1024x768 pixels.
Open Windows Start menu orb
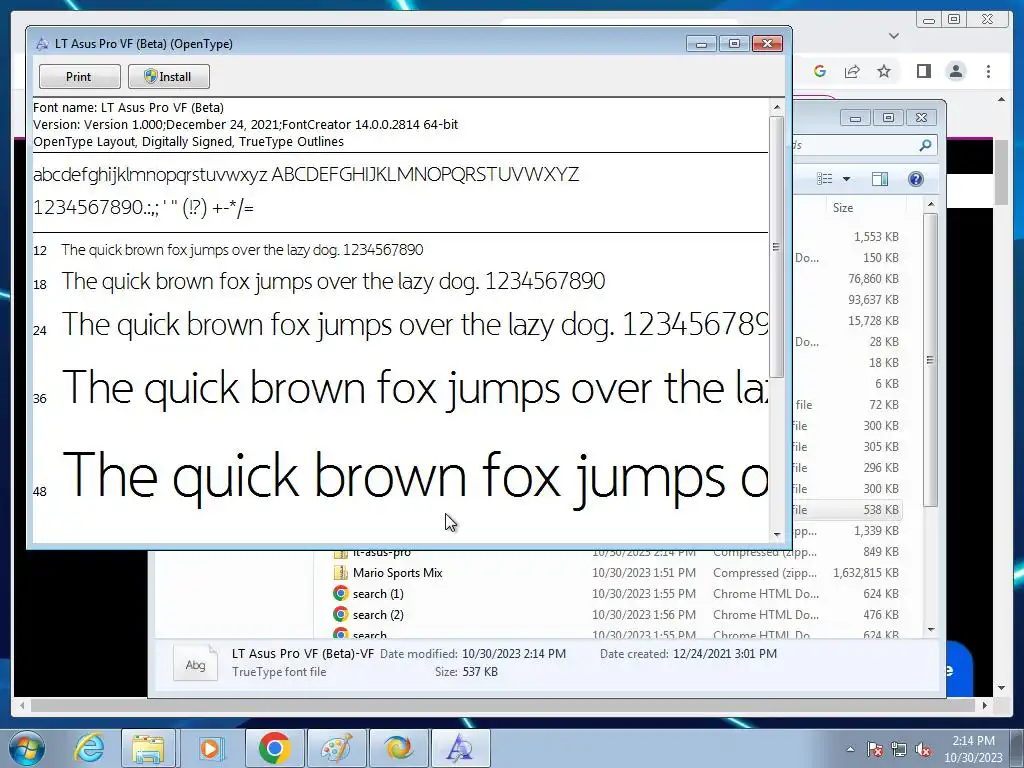coord(27,748)
